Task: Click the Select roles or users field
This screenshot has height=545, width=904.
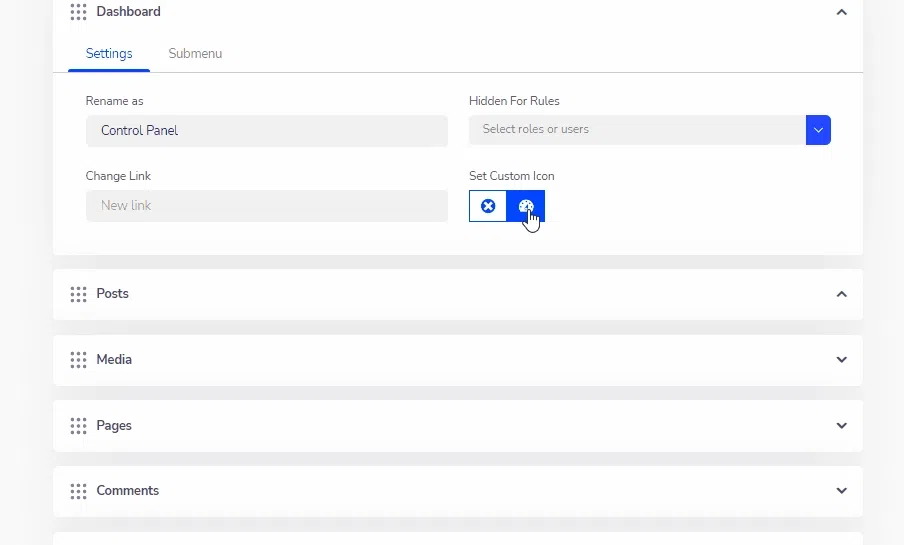Action: [637, 130]
